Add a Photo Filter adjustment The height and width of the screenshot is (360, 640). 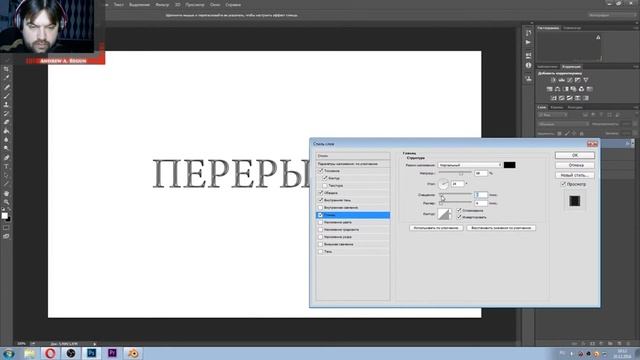click(573, 89)
